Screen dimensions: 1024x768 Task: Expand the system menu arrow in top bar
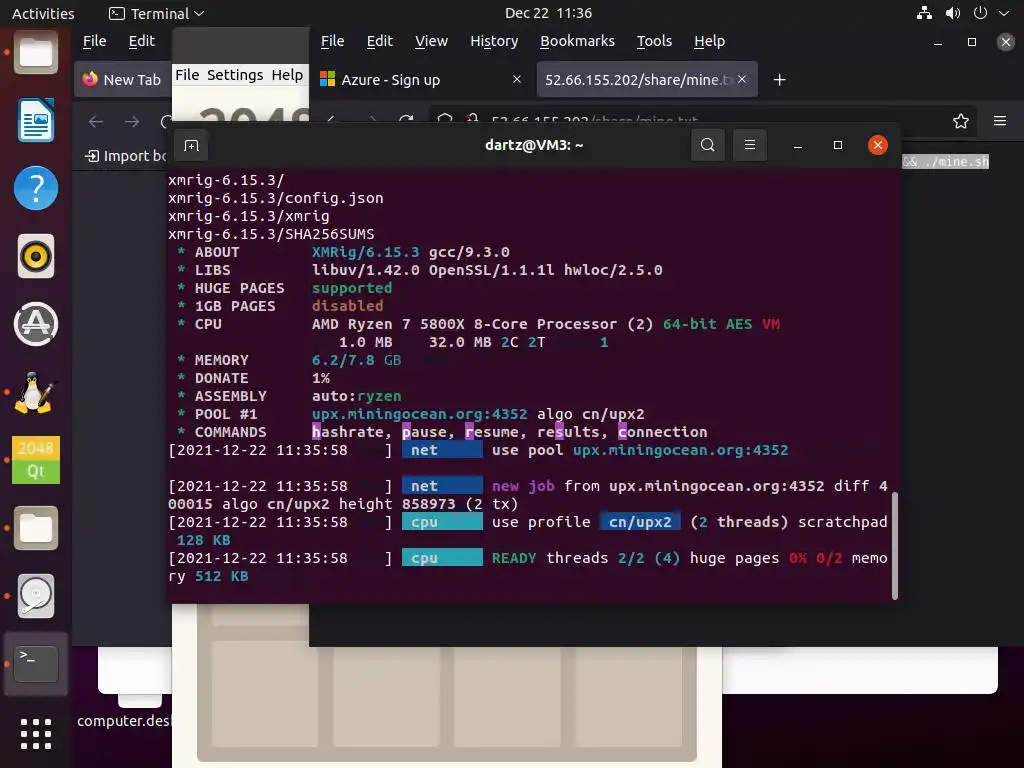tap(1004, 13)
